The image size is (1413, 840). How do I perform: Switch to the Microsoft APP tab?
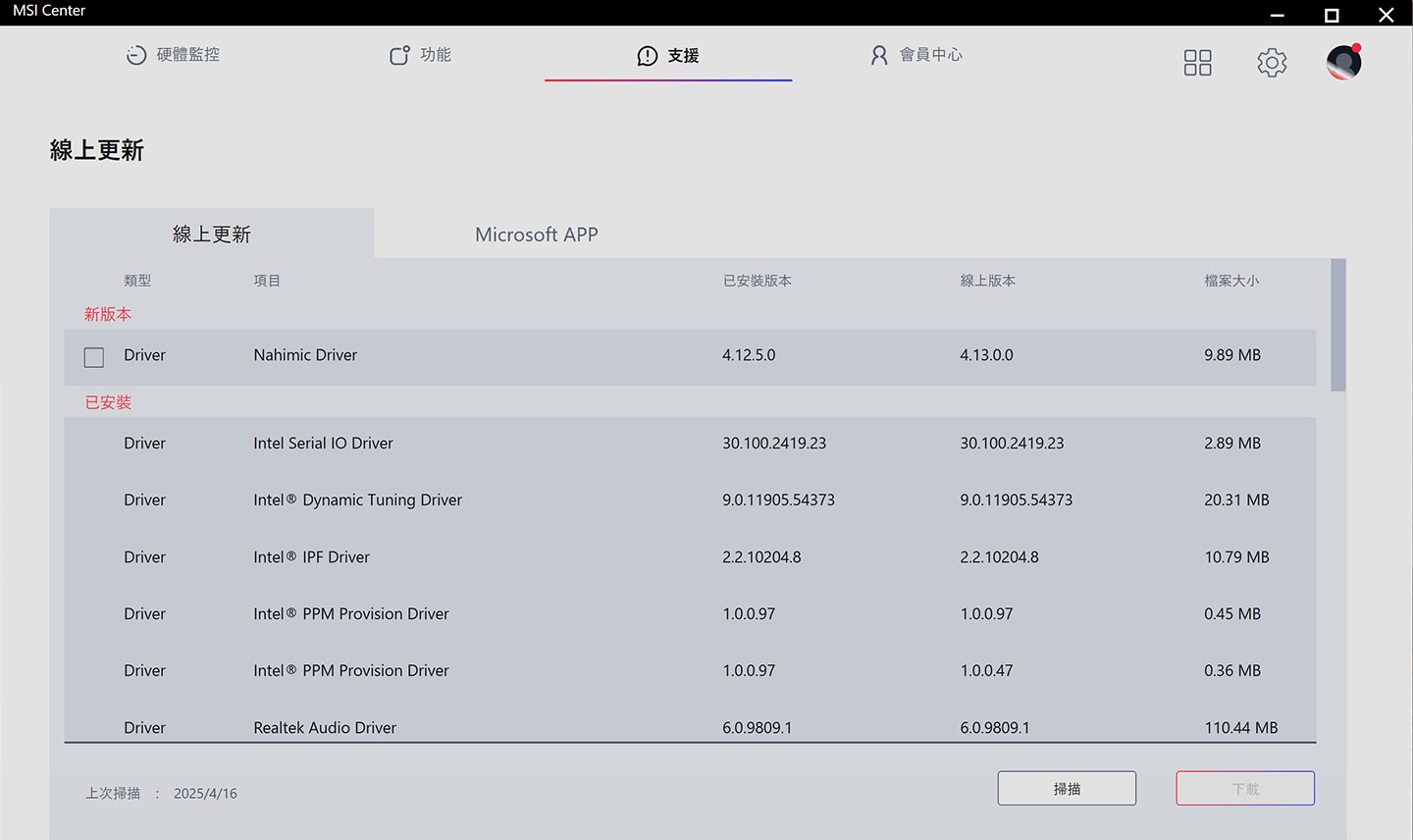537,235
